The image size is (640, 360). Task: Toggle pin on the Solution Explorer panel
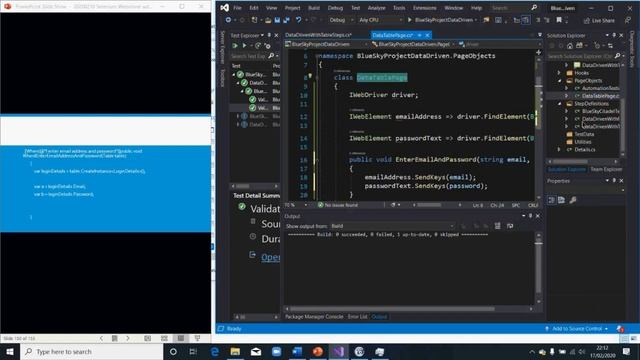[x=614, y=36]
